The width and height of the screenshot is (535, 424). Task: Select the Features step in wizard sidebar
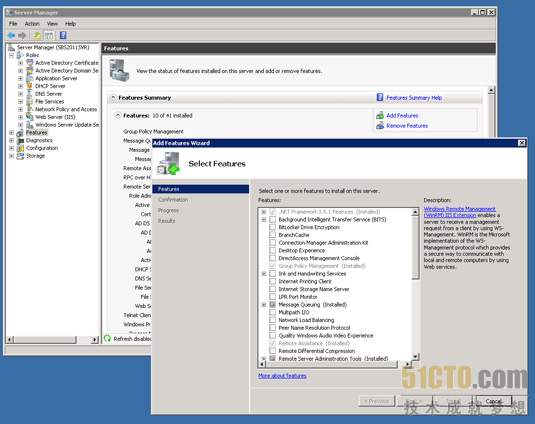(201, 189)
